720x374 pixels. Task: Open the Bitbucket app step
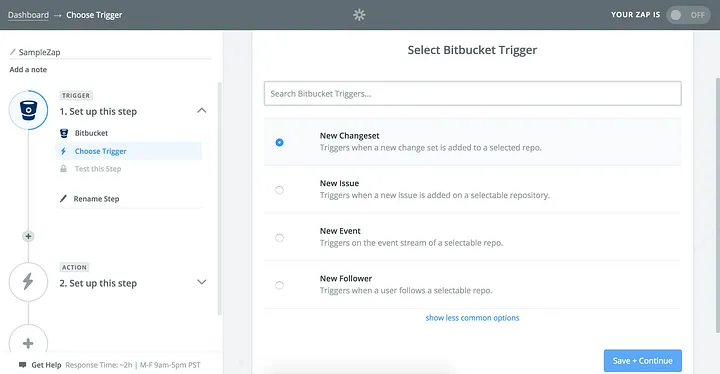pos(91,133)
